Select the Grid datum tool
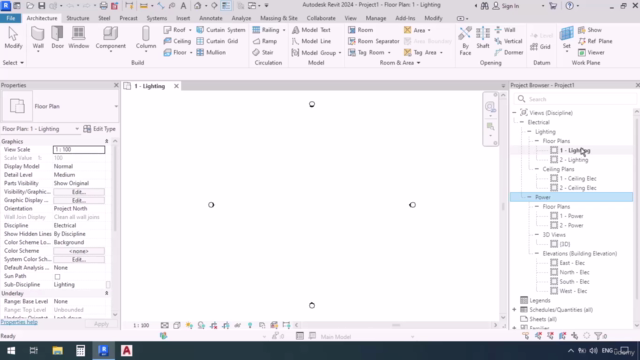 click(540, 47)
